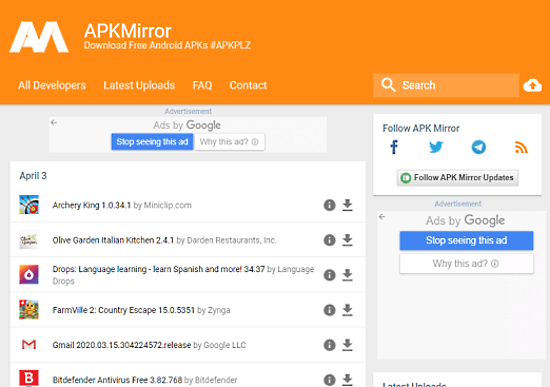This screenshot has width=550, height=387.
Task: Click the search magnifier icon
Action: (x=388, y=85)
